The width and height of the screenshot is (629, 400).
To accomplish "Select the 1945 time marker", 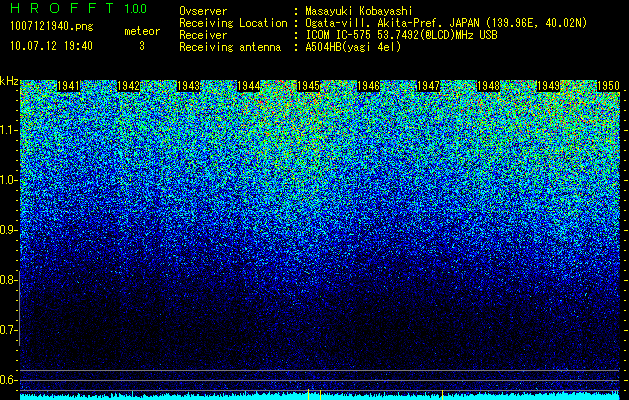I will point(308,86).
